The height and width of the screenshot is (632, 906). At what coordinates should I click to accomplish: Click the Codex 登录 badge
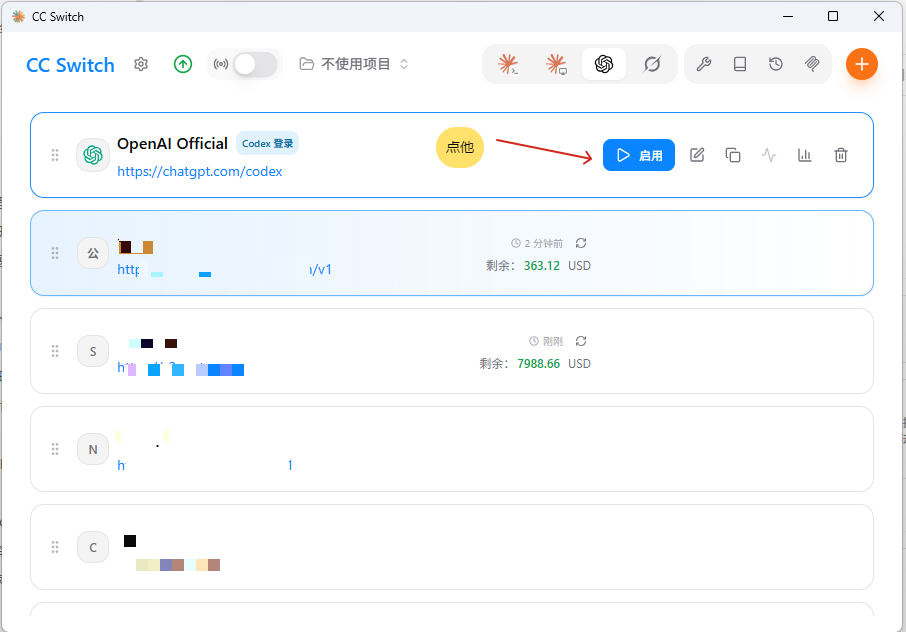[x=267, y=143]
